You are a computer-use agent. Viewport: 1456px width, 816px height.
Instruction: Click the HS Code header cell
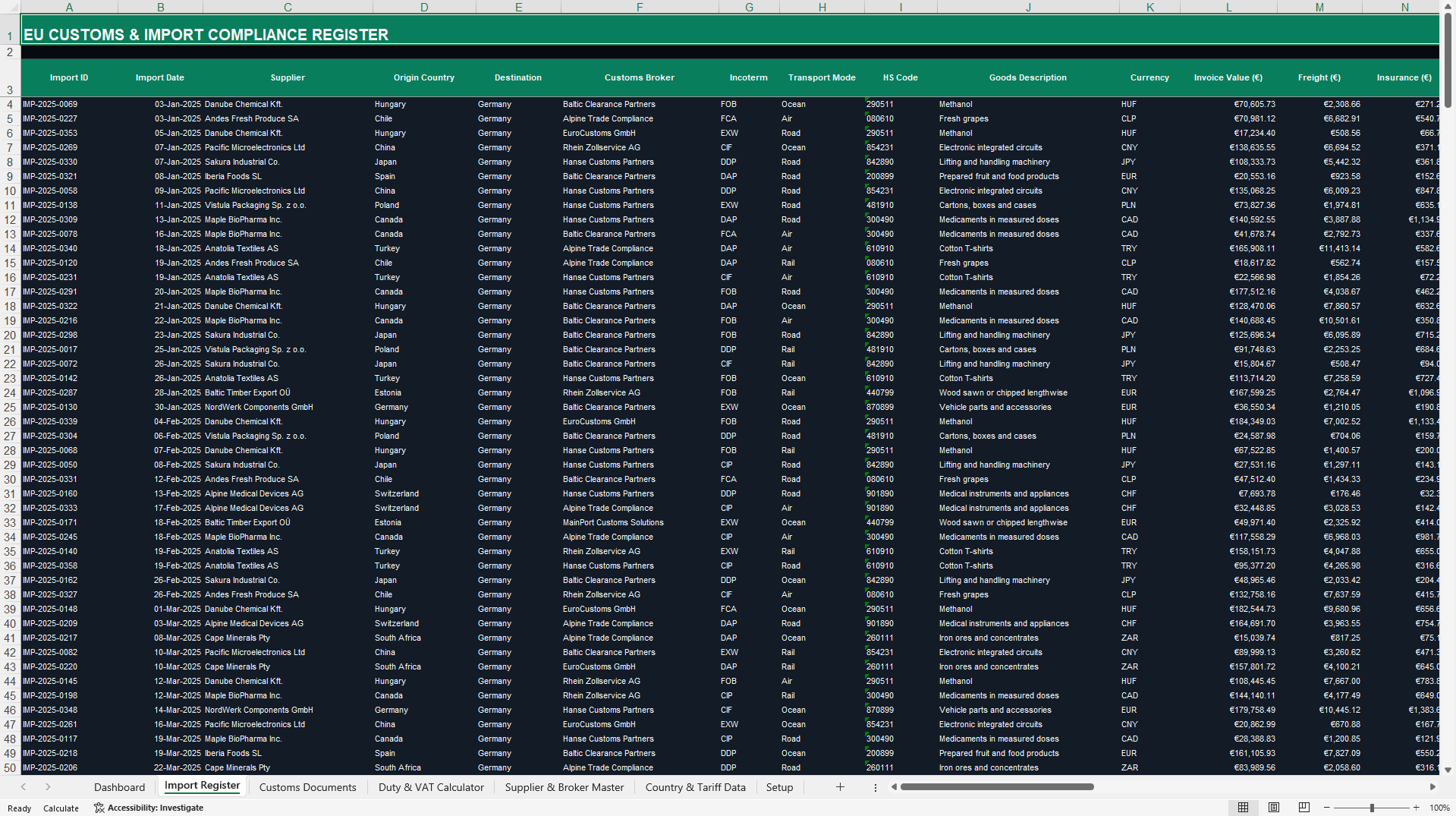[x=901, y=77]
